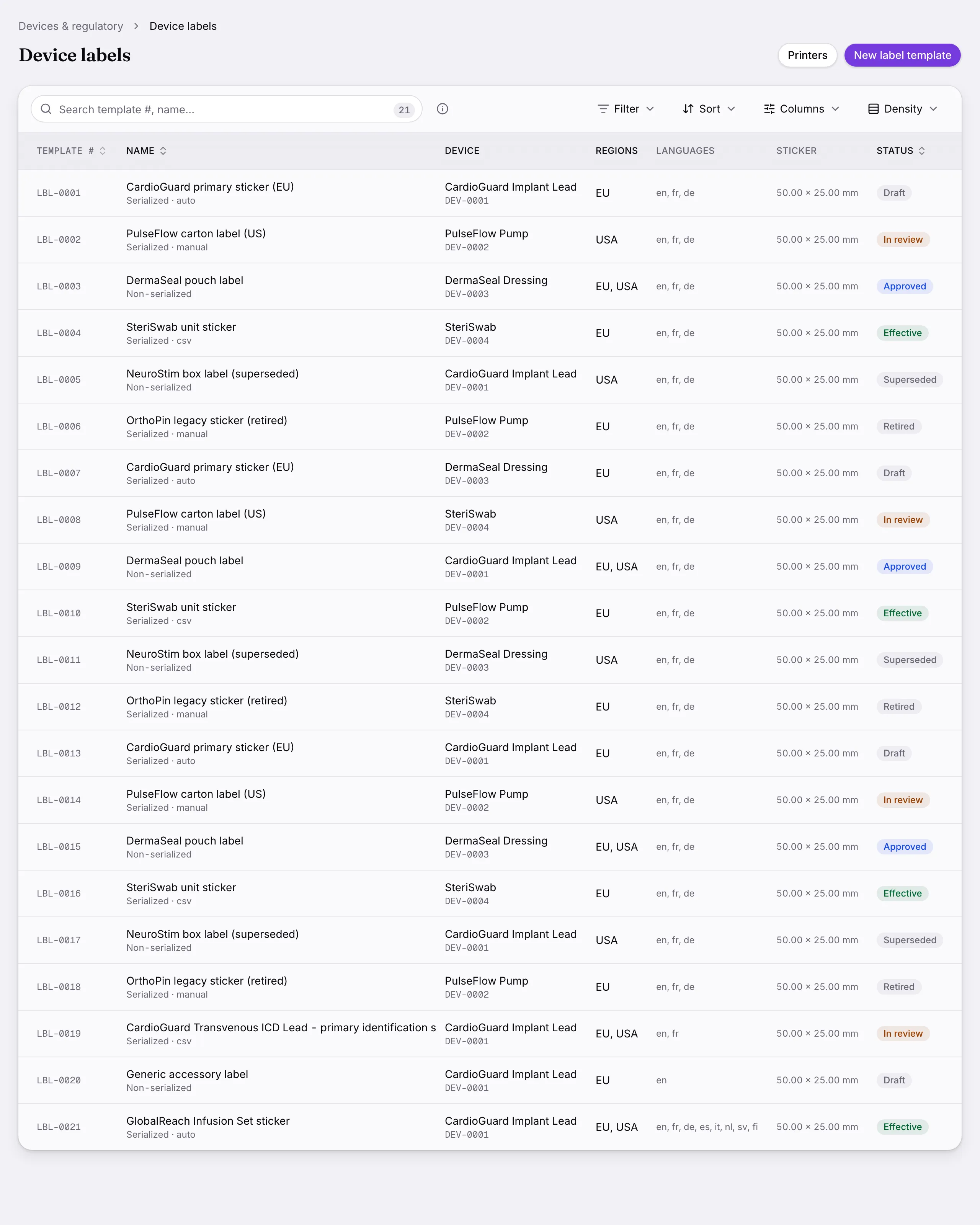Click the magnifier icon in search box
980x1225 pixels.
pyautogui.click(x=46, y=109)
